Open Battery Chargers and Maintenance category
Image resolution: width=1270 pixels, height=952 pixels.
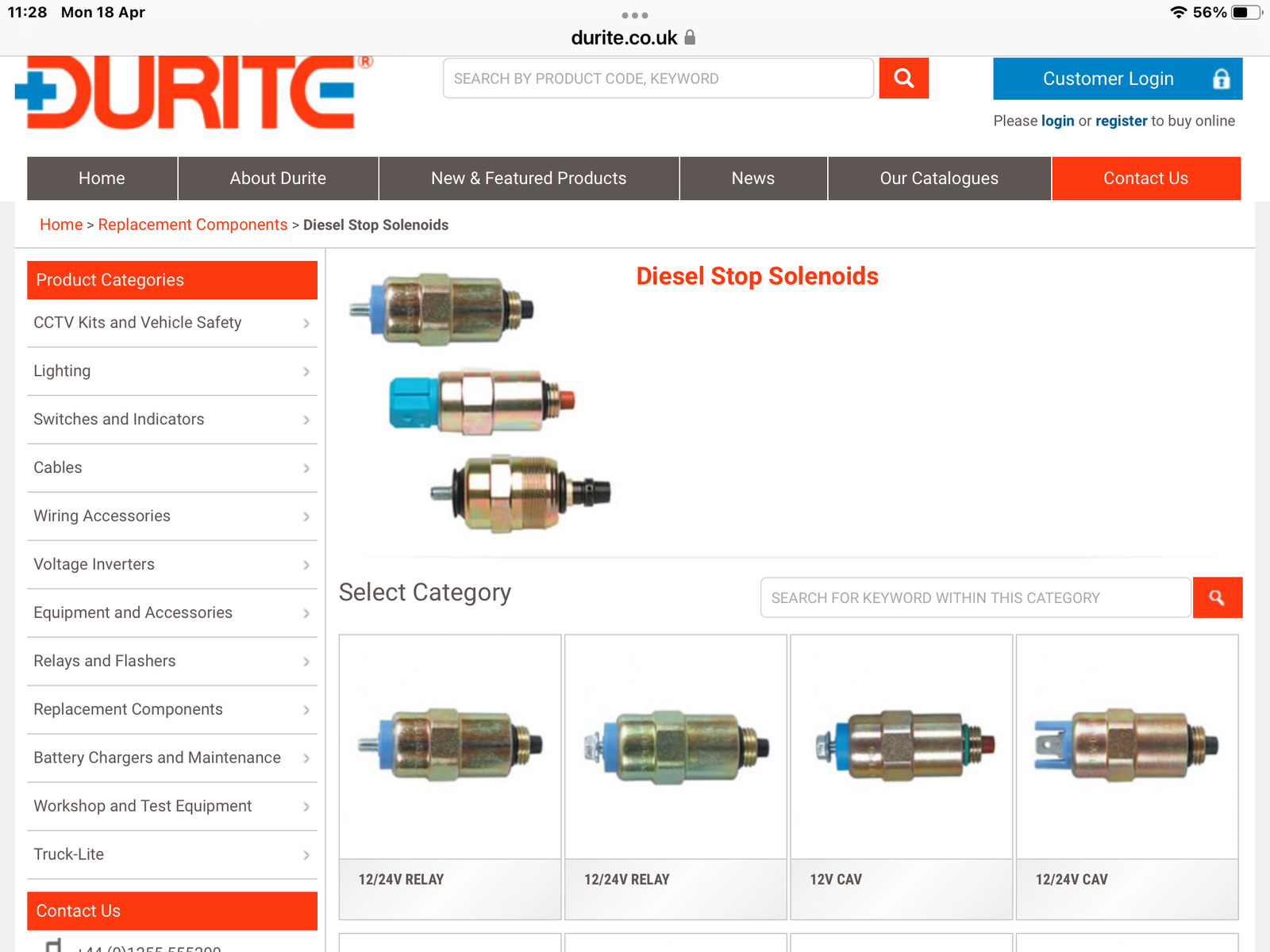[172, 758]
